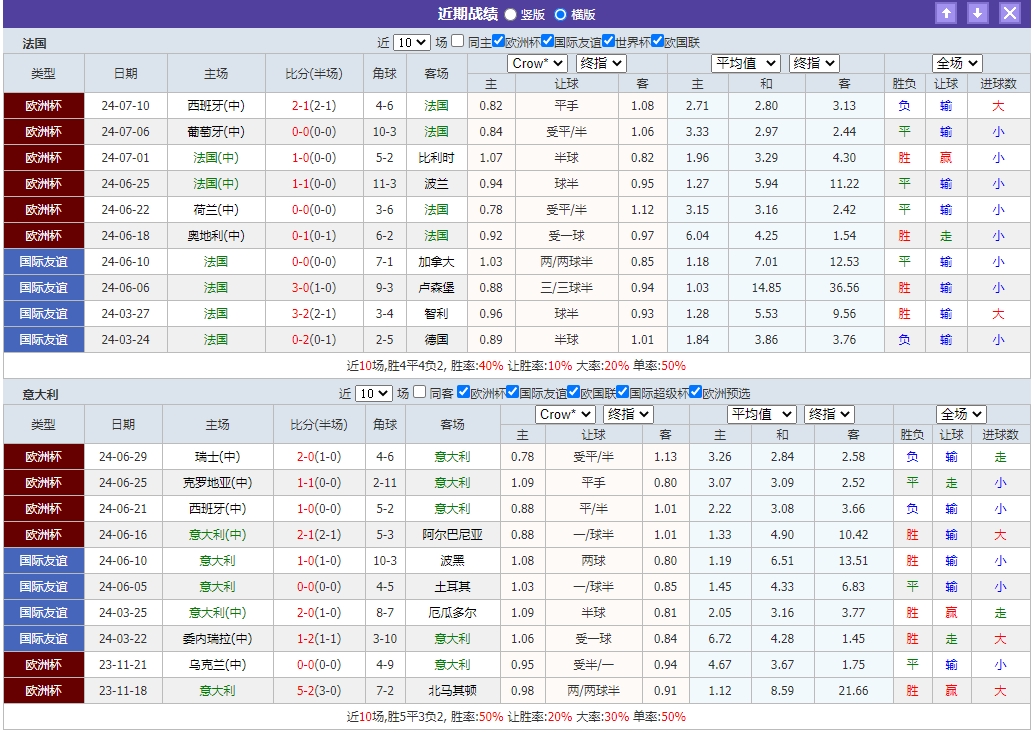1035x733 pixels.
Task: Open the 全场 dropdown in the France section
Action: coord(955,62)
